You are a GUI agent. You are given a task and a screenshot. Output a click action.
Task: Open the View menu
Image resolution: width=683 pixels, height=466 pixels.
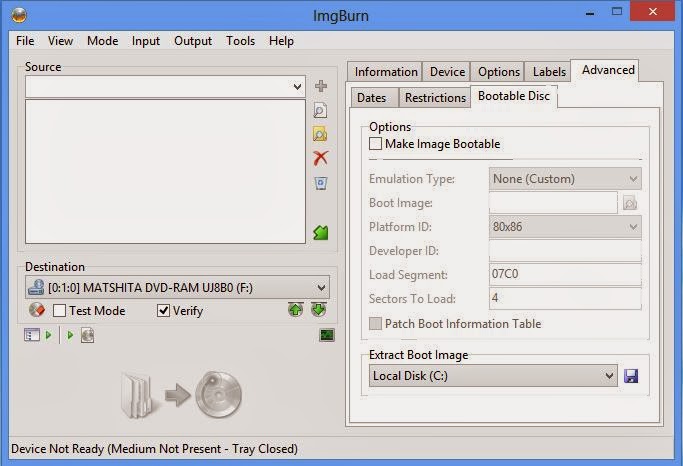(x=60, y=41)
